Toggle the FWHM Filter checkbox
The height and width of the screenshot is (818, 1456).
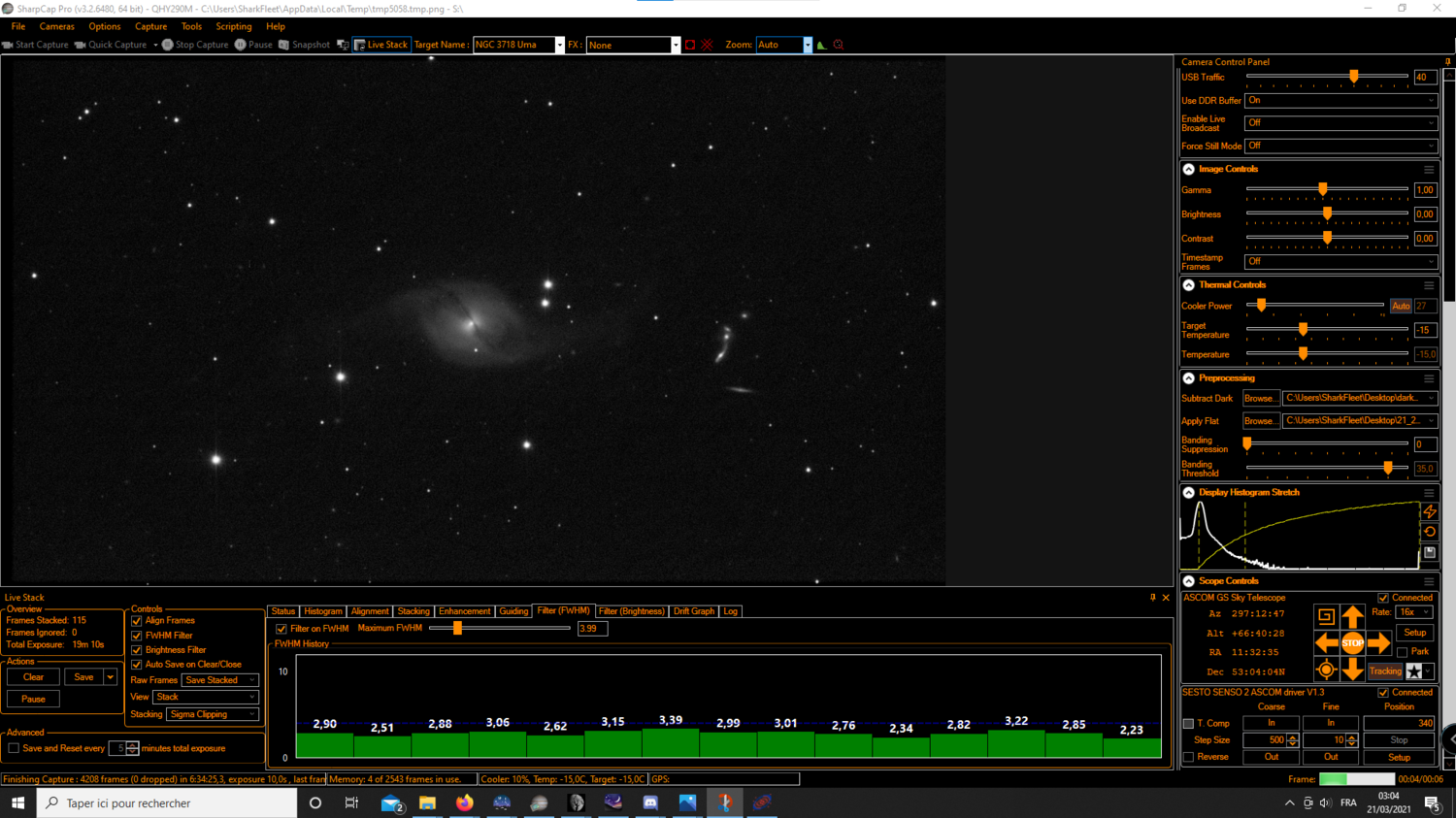pos(136,636)
